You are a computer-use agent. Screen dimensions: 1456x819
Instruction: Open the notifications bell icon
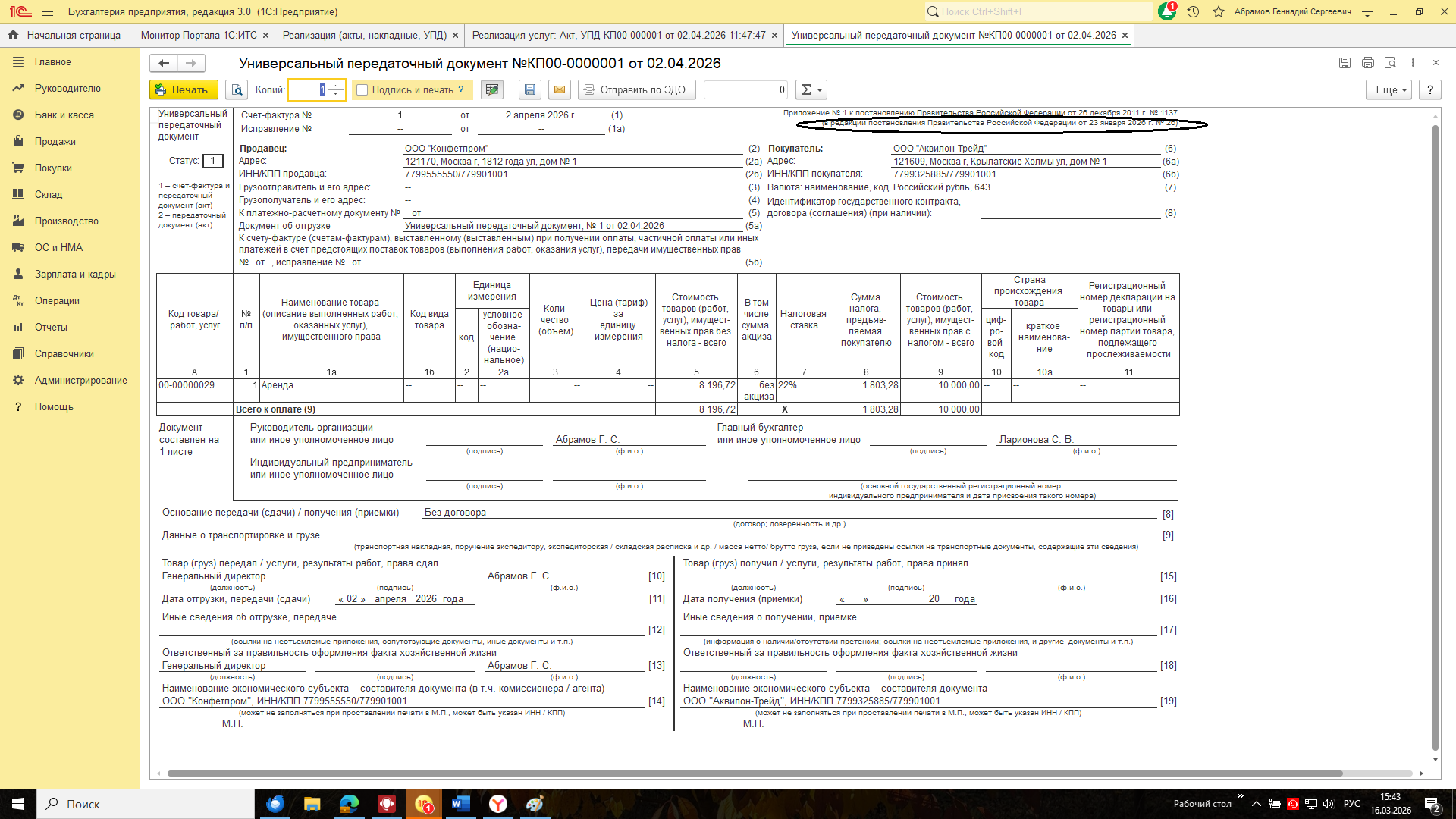1167,11
